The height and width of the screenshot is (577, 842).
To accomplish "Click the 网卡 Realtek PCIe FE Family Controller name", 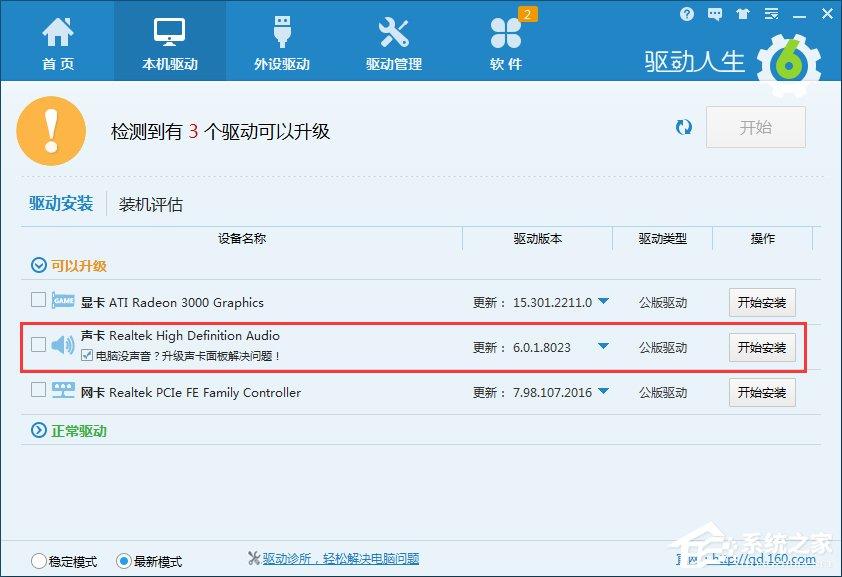I will 191,393.
